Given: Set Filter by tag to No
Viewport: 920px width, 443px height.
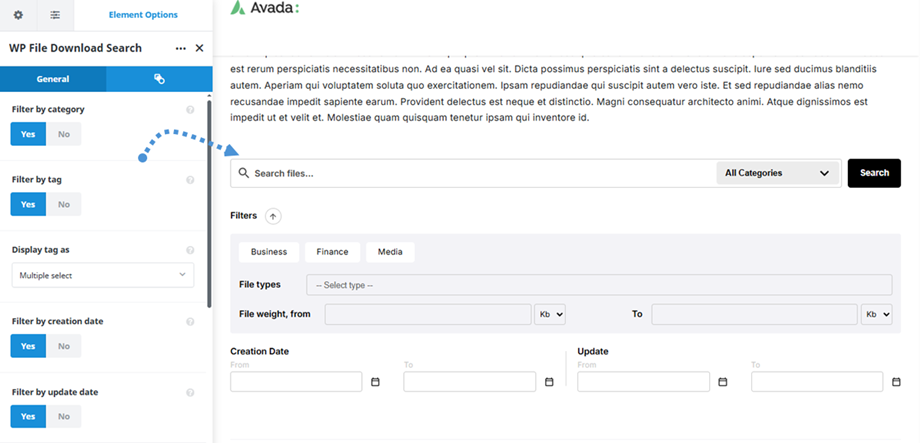Looking at the screenshot, I should (63, 204).
